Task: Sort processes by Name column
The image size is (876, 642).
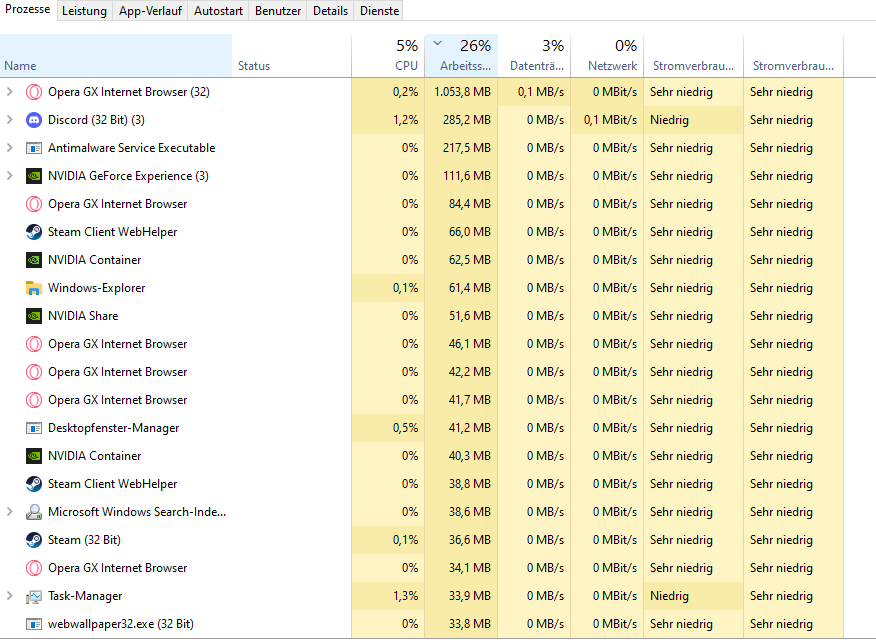Action: pos(116,55)
